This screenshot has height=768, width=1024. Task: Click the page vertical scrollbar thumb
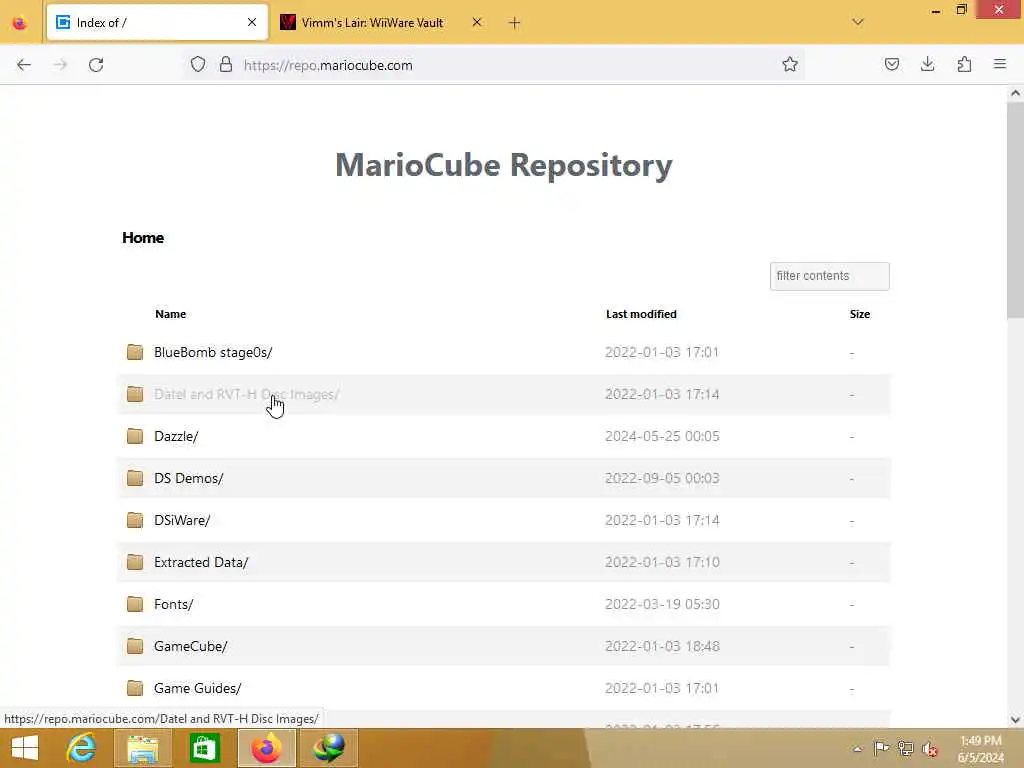[1015, 209]
